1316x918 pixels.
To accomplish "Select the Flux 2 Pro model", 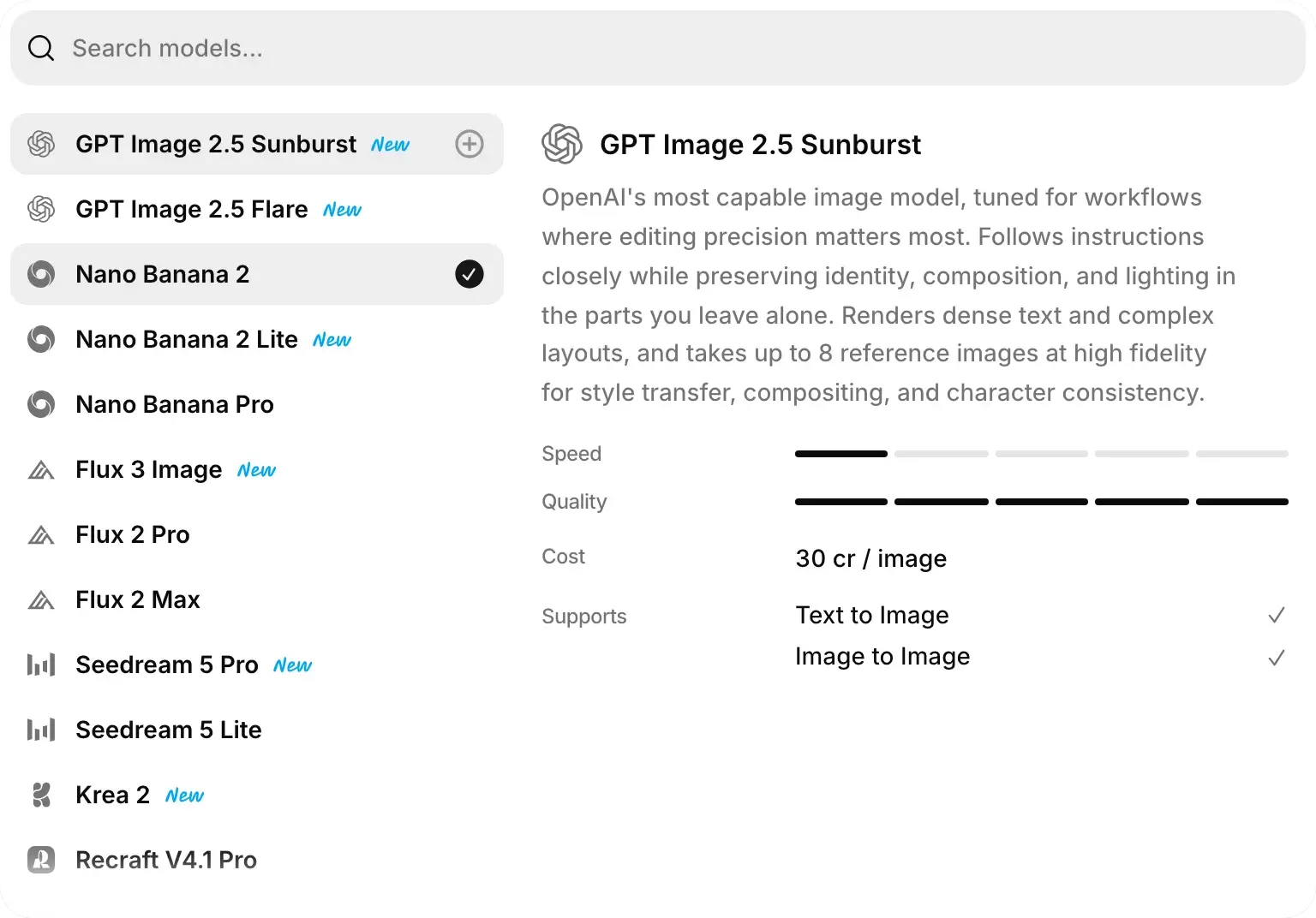I will [257, 534].
